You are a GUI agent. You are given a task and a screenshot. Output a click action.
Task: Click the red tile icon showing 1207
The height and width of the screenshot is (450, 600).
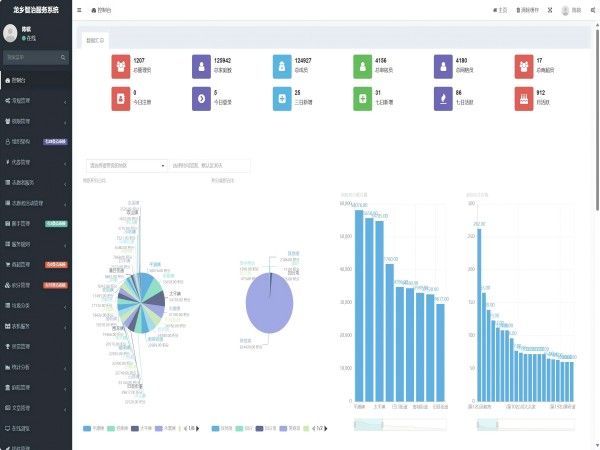coord(120,66)
